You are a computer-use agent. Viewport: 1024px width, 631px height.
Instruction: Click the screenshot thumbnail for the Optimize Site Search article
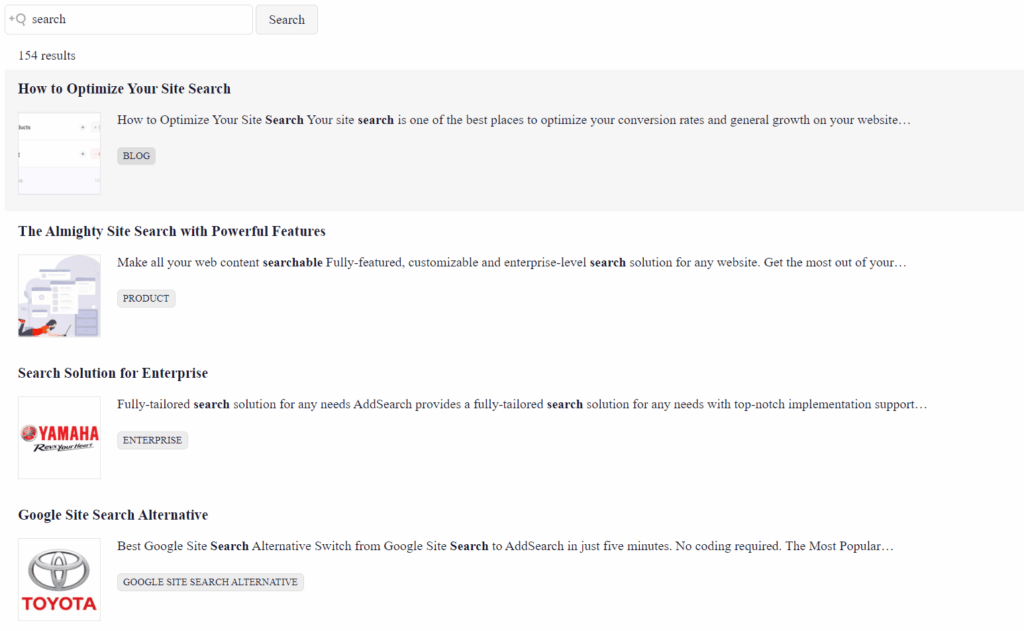click(59, 153)
